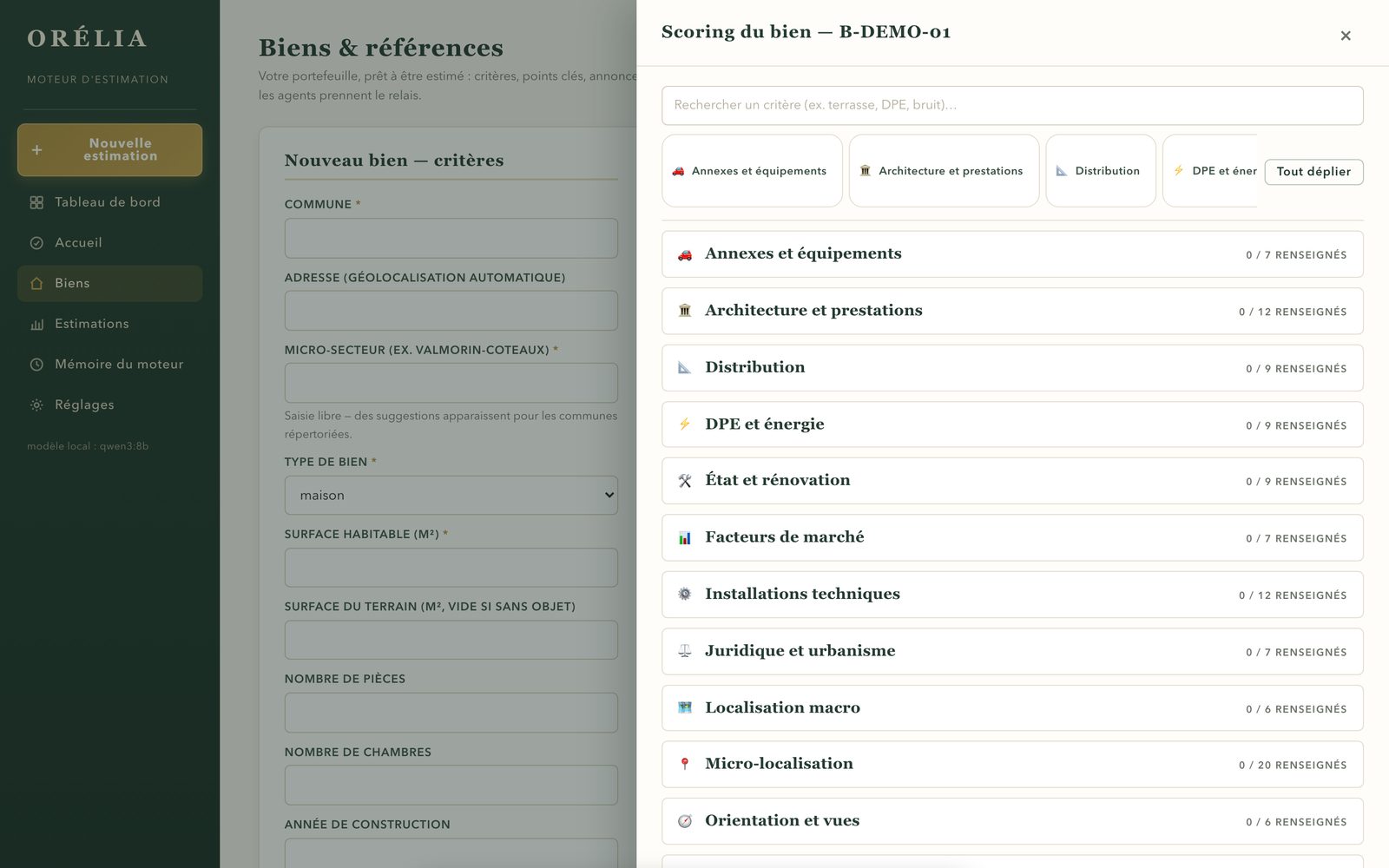Click the Tout déplier button
The width and height of the screenshot is (1389, 868).
tap(1313, 172)
